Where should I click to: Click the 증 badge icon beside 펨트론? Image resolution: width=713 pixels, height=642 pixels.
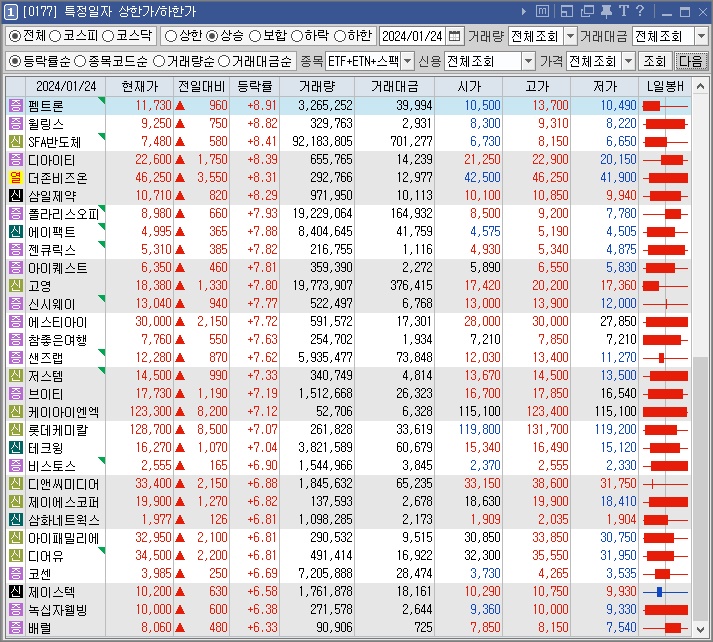tap(15, 106)
